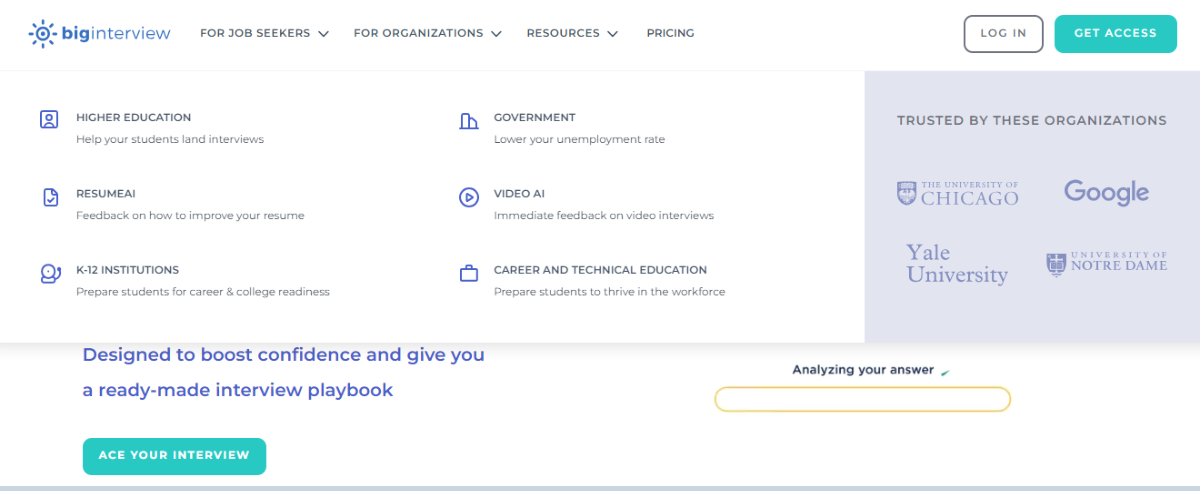Click the Get Access button
The image size is (1200, 491).
(x=1115, y=33)
